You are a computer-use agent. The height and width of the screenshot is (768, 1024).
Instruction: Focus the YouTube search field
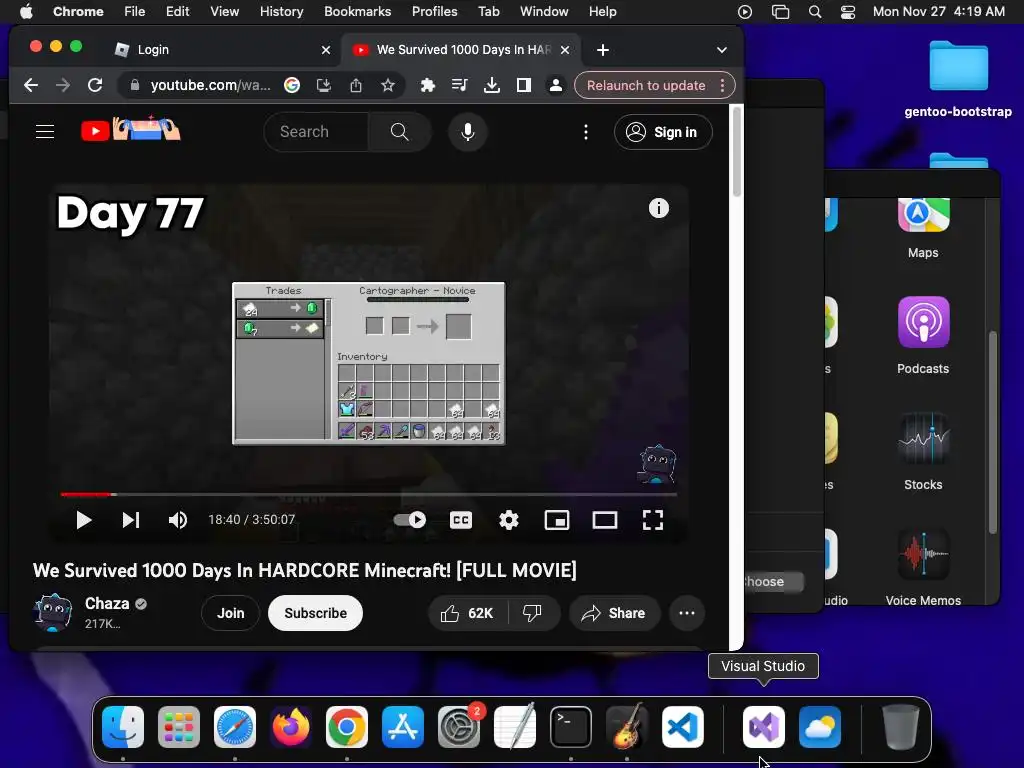tap(316, 132)
